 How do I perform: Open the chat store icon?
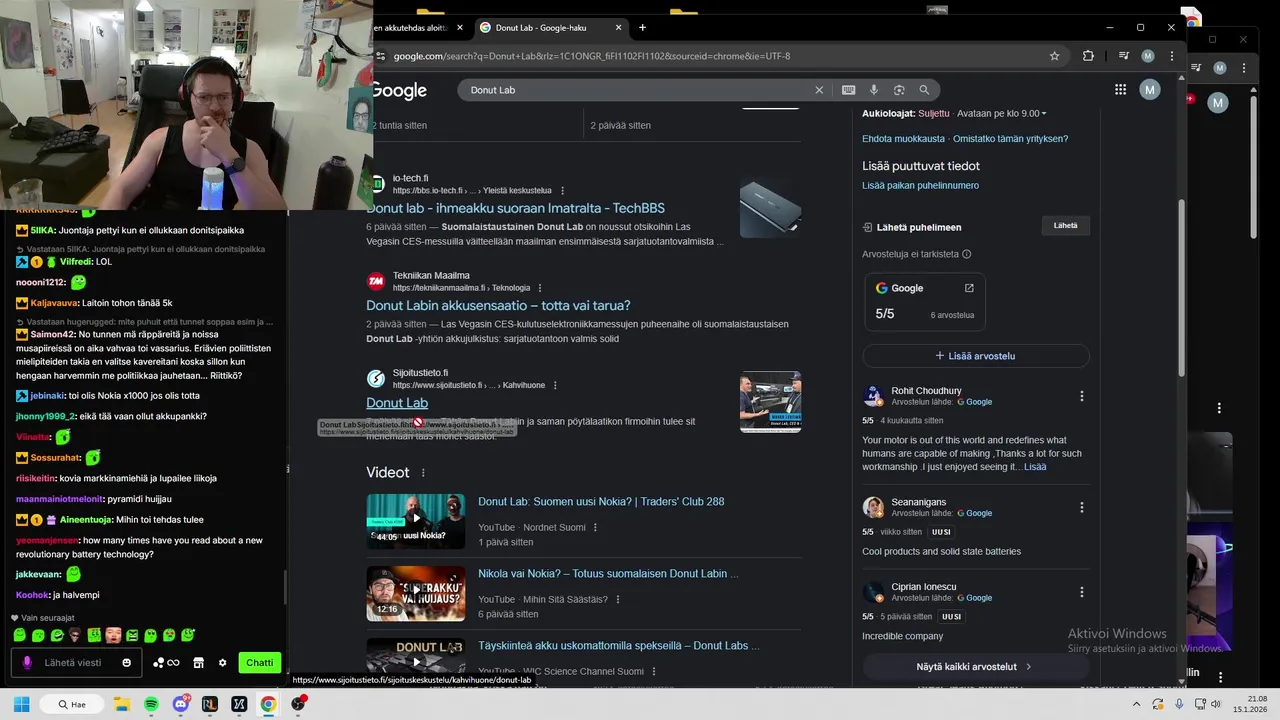198,662
